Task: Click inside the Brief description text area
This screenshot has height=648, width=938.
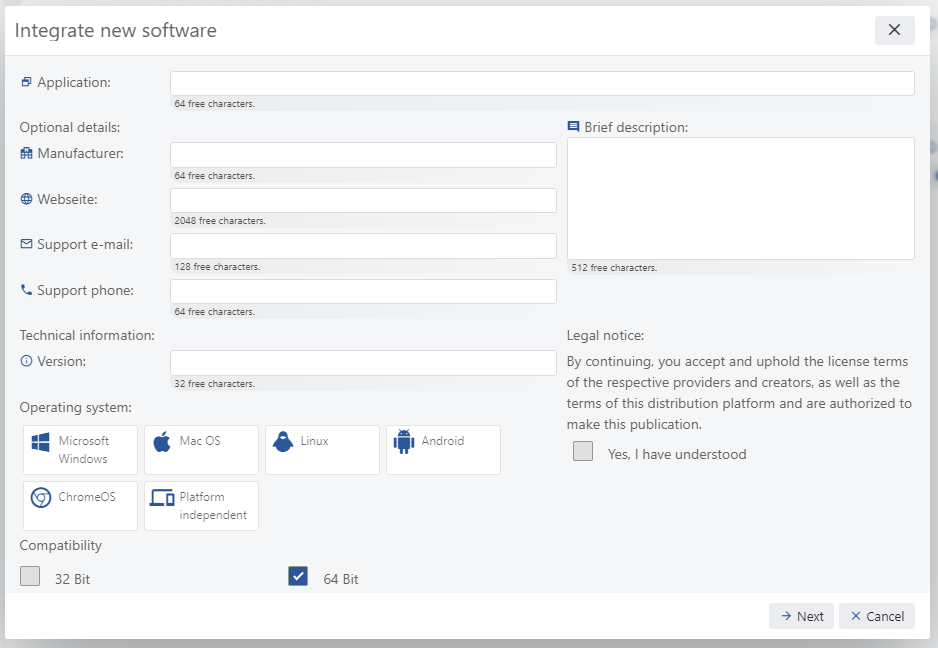Action: pos(741,199)
